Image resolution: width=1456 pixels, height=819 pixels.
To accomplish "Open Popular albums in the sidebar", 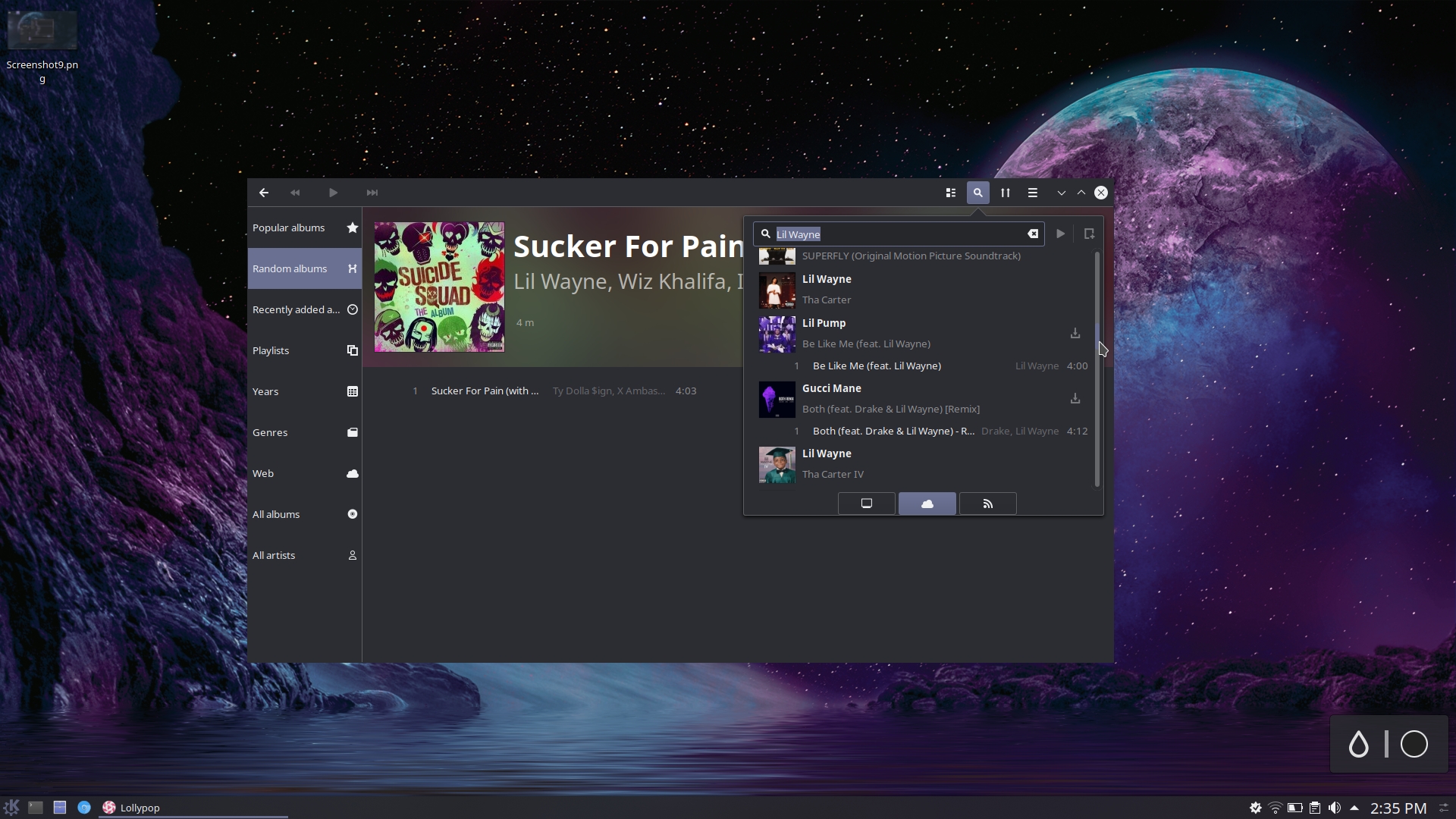I will [305, 227].
